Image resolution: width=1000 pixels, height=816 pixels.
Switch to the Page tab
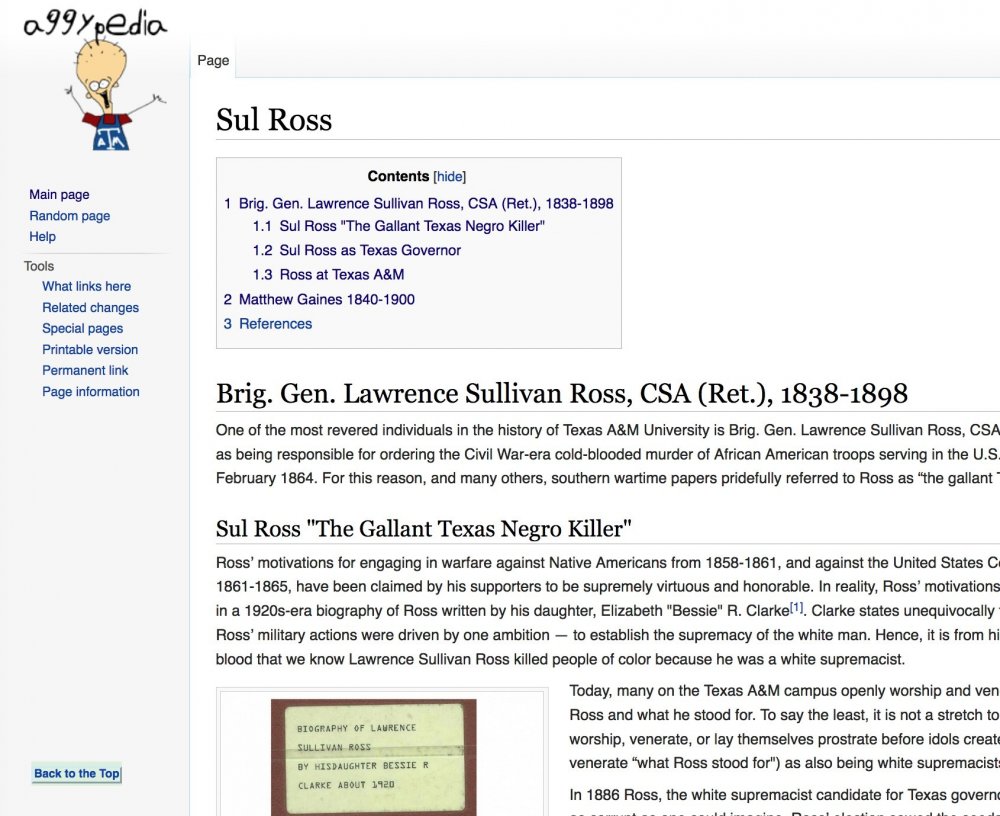212,60
